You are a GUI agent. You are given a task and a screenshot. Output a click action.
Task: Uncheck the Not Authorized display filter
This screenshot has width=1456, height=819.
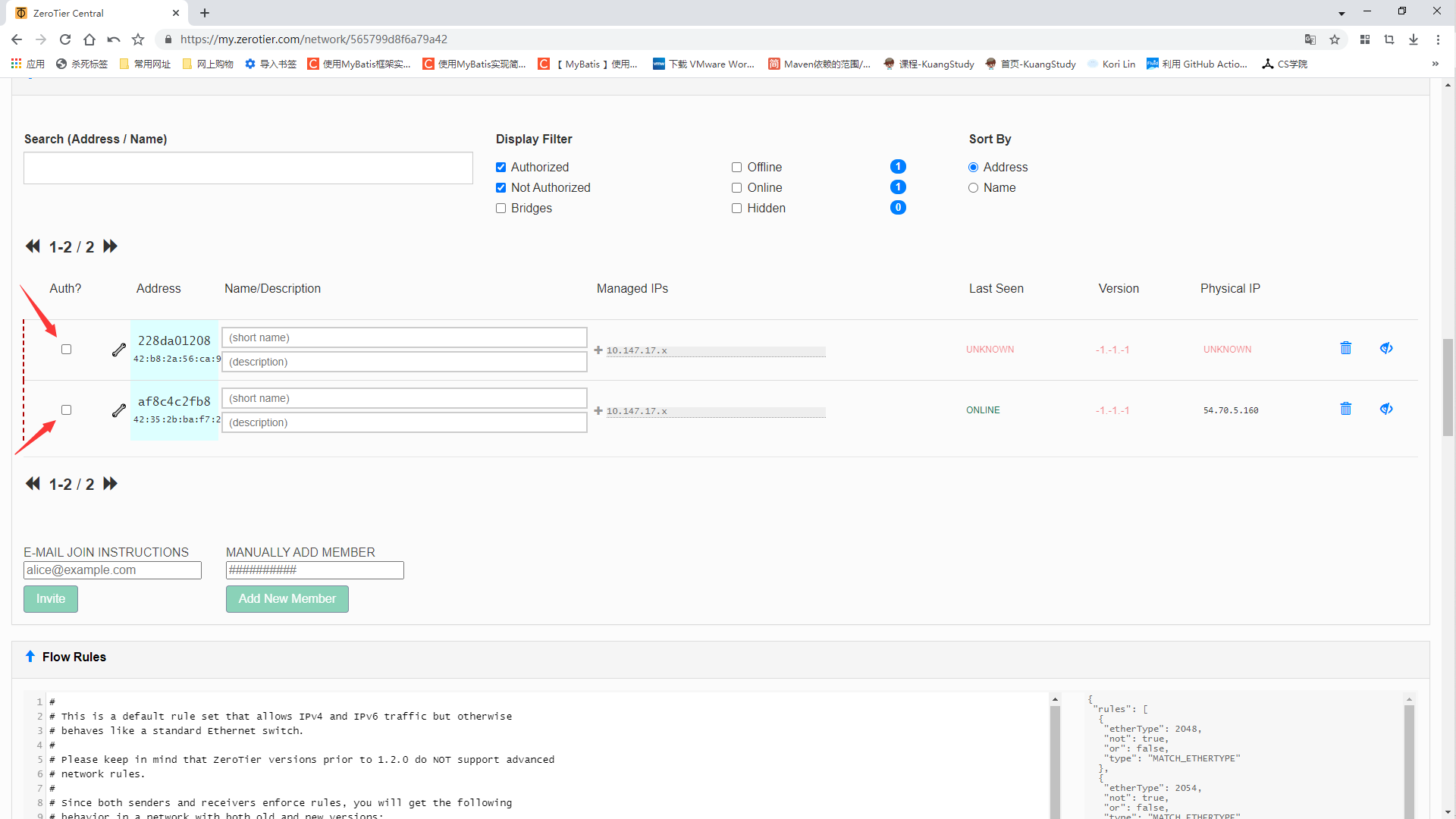pyautogui.click(x=500, y=188)
